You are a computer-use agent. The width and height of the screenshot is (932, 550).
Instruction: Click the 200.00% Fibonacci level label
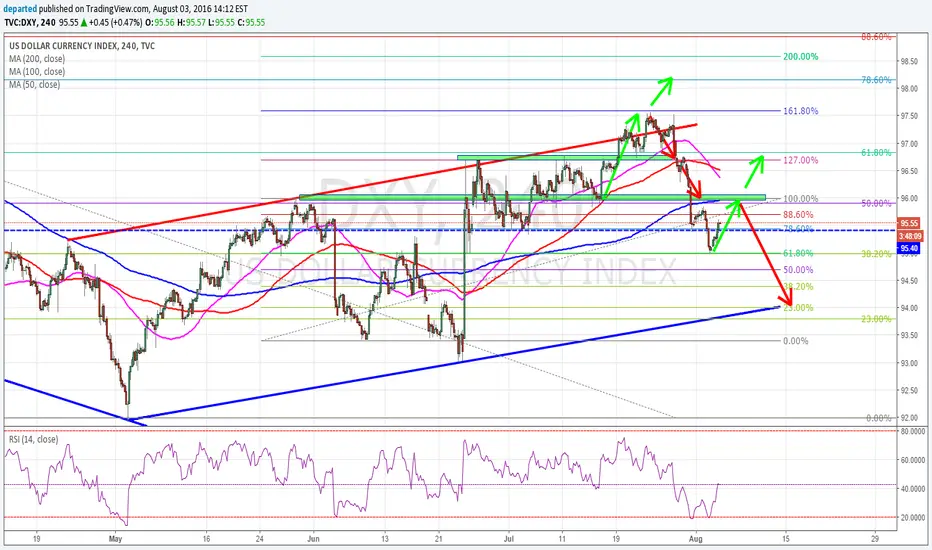(x=800, y=56)
